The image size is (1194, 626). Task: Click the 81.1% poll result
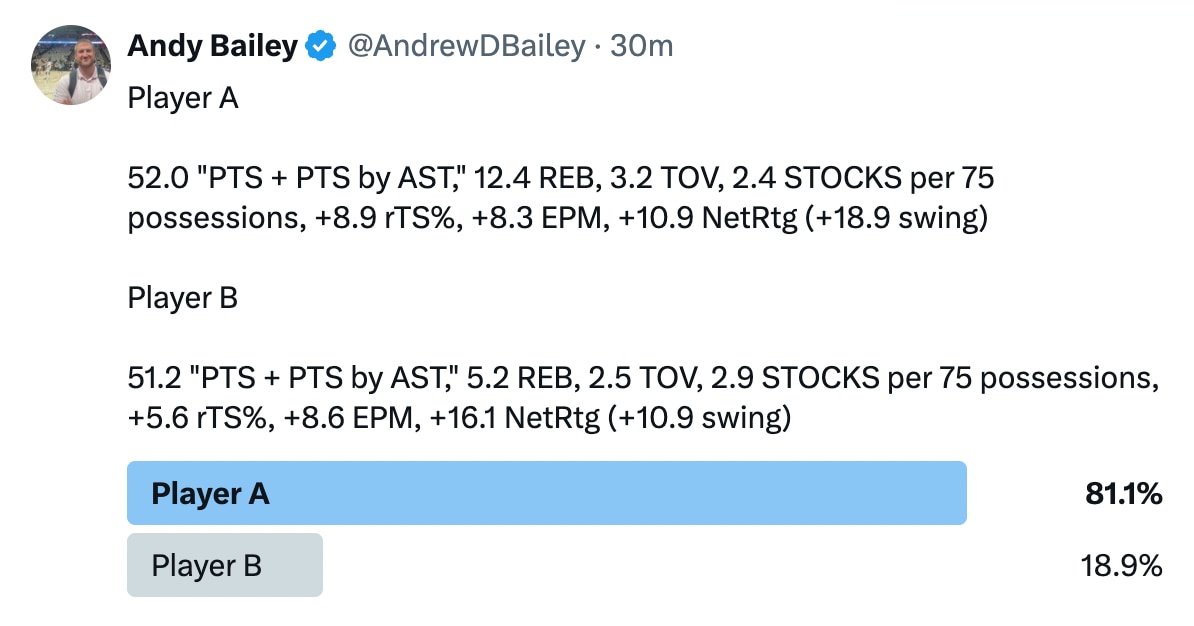coord(1122,493)
